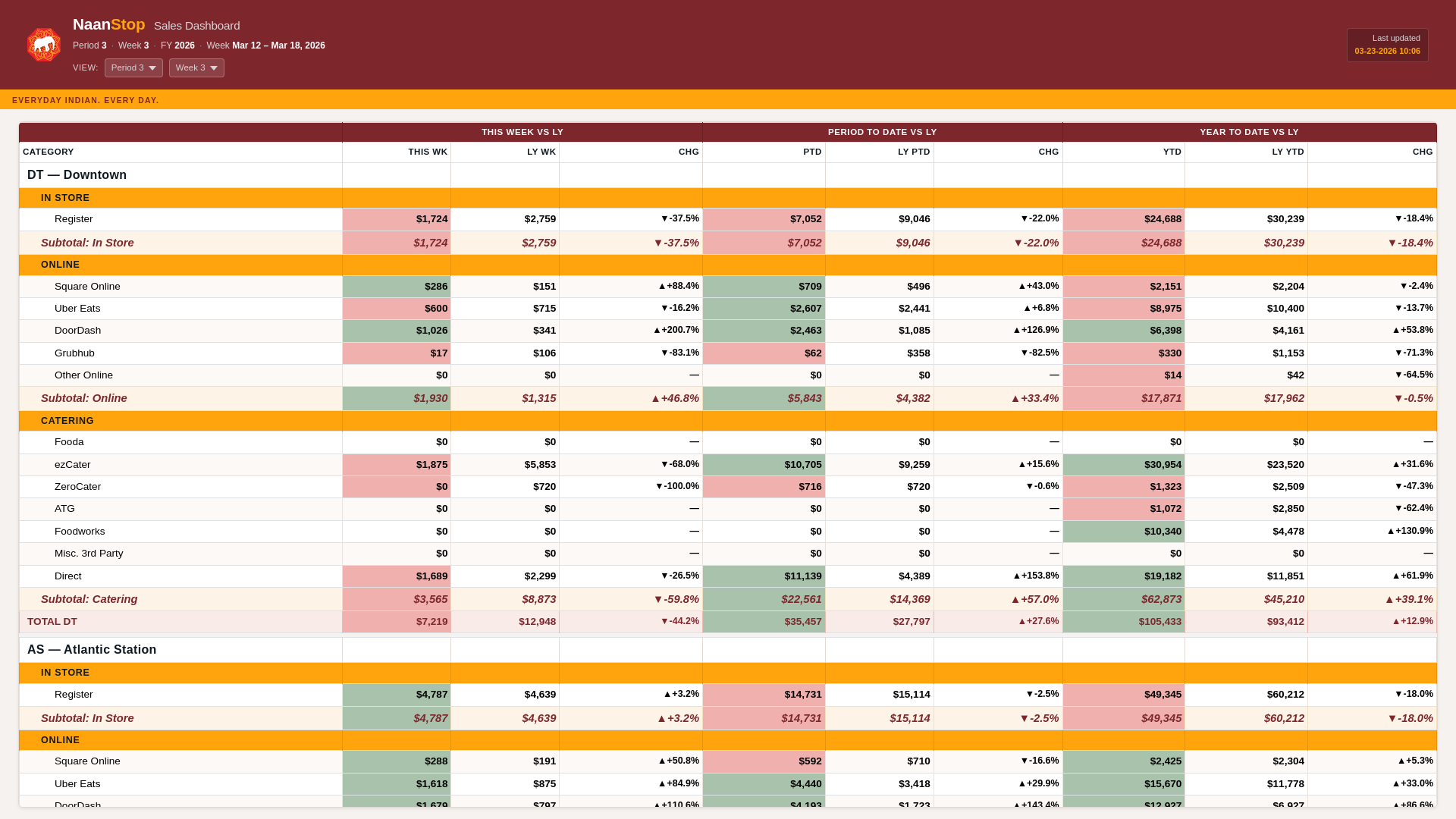Click the Last updated timestamp box

click(x=1387, y=45)
